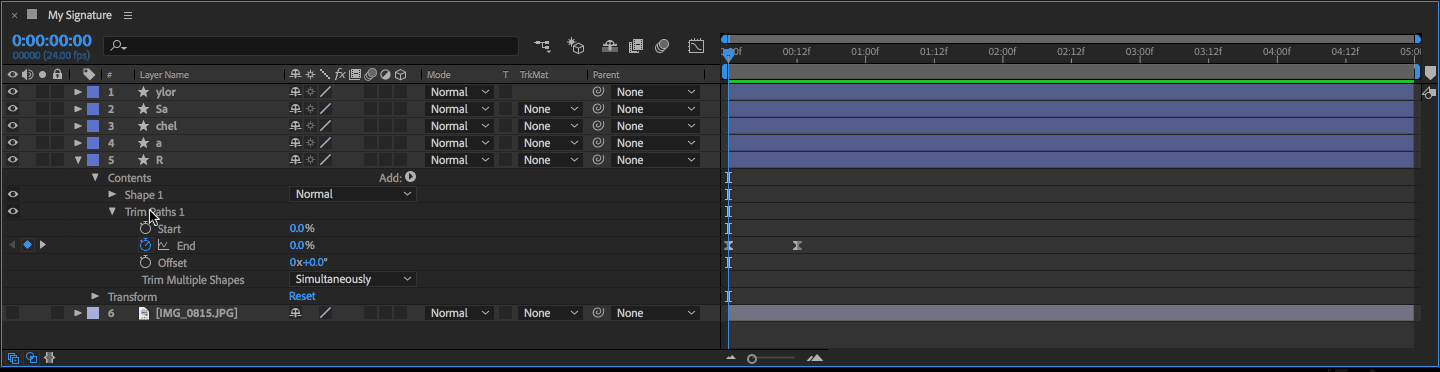This screenshot has height=372, width=1440.
Task: Toggle Shape 1 visibility eye
Action: pos(13,194)
